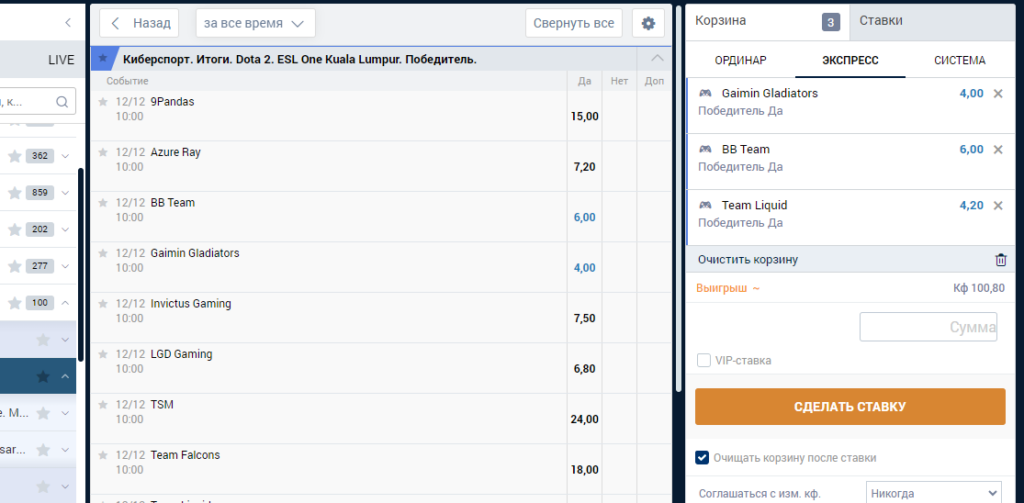
Task: Collapse the ESL One Kuala Lumpur section
Action: tap(657, 59)
